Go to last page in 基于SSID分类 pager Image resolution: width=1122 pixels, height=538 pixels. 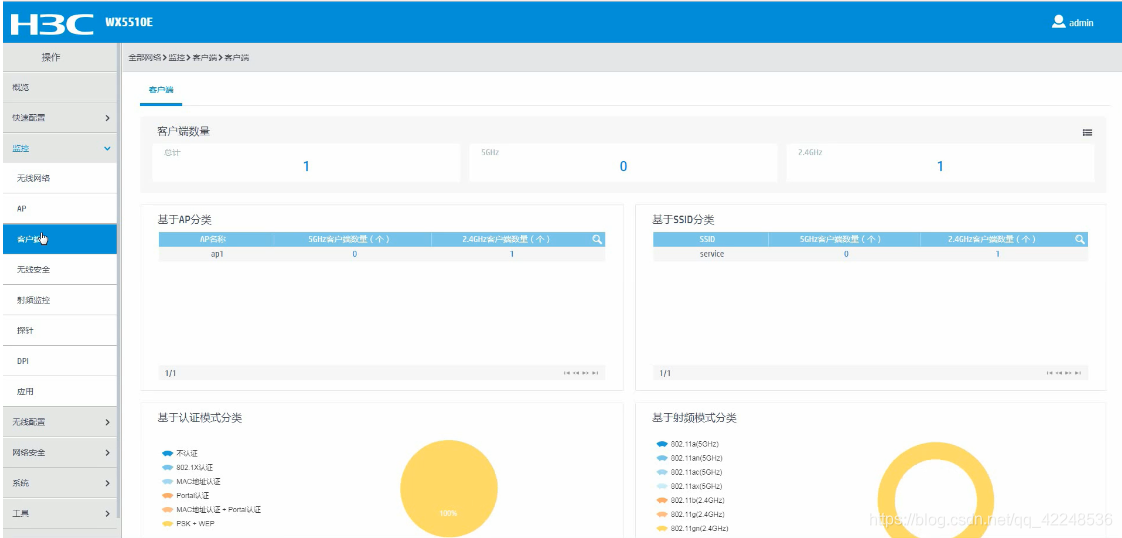(x=1078, y=373)
